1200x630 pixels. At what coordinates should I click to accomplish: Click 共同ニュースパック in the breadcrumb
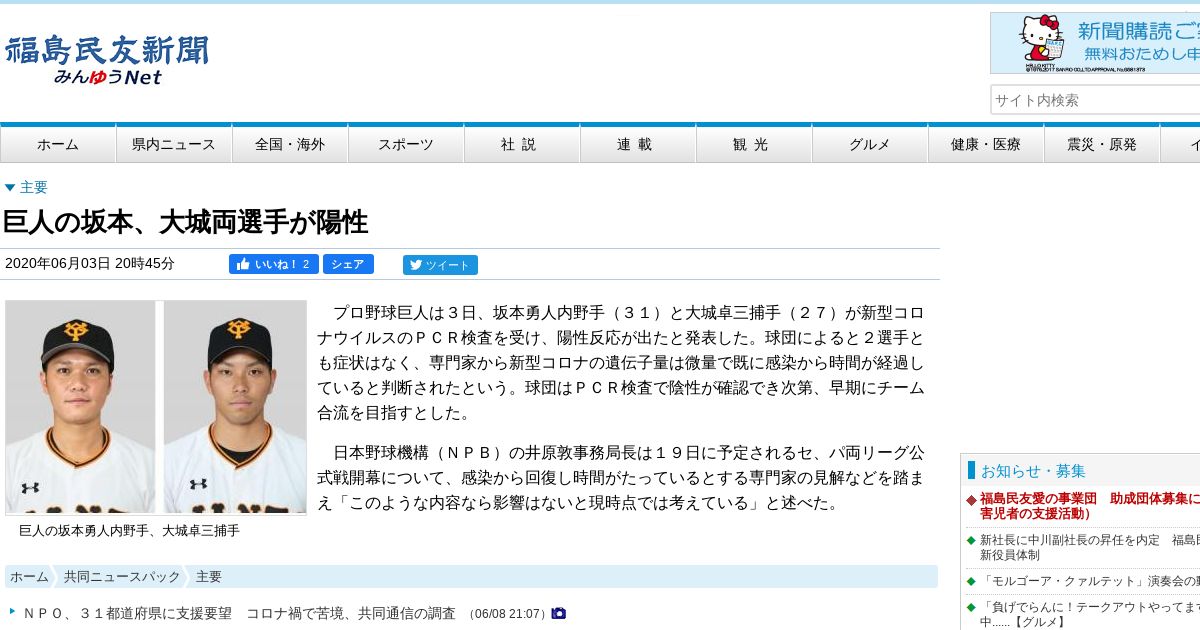(x=122, y=577)
